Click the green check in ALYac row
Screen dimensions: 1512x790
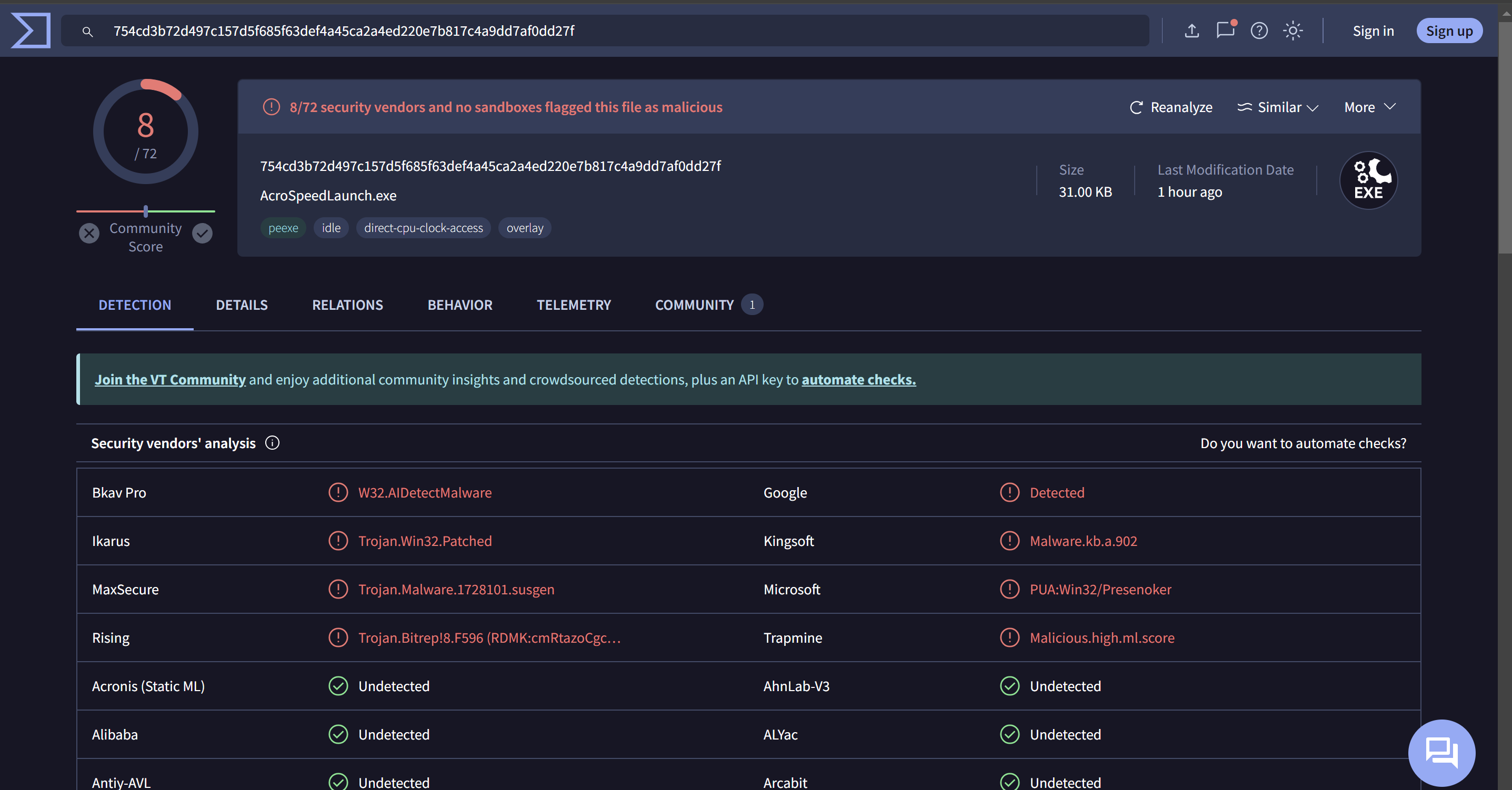tap(1009, 734)
